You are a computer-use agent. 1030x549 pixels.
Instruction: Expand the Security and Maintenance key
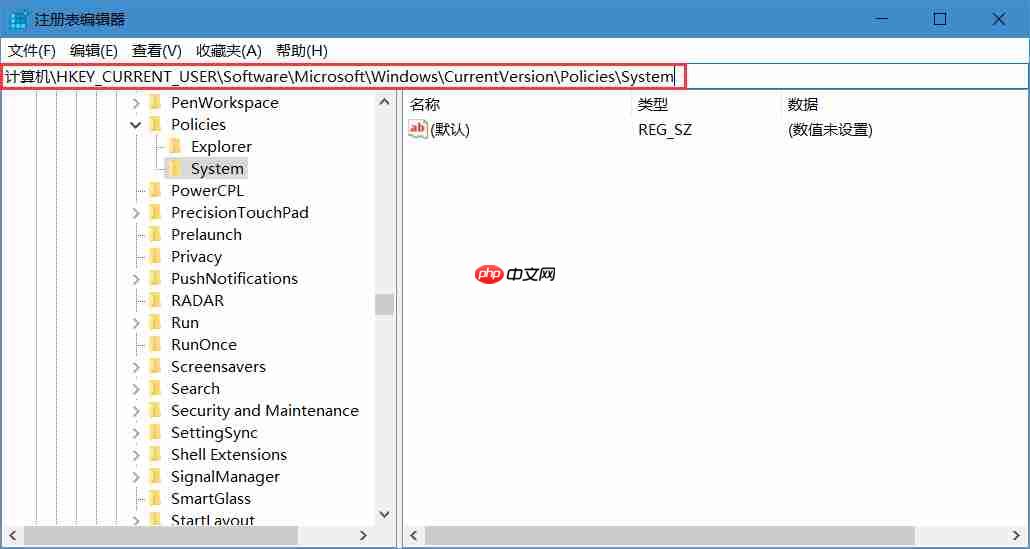[136, 411]
